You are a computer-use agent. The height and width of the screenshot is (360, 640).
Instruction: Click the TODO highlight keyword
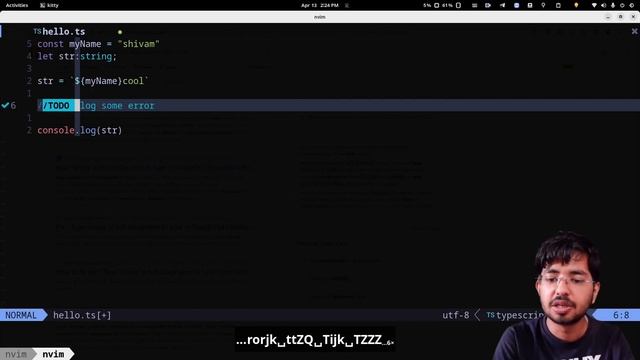[59, 106]
